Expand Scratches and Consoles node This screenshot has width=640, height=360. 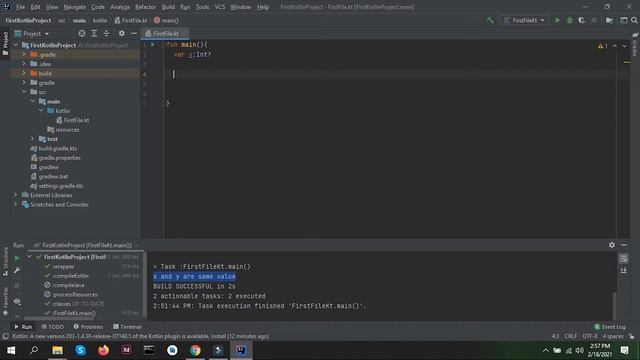coord(16,204)
